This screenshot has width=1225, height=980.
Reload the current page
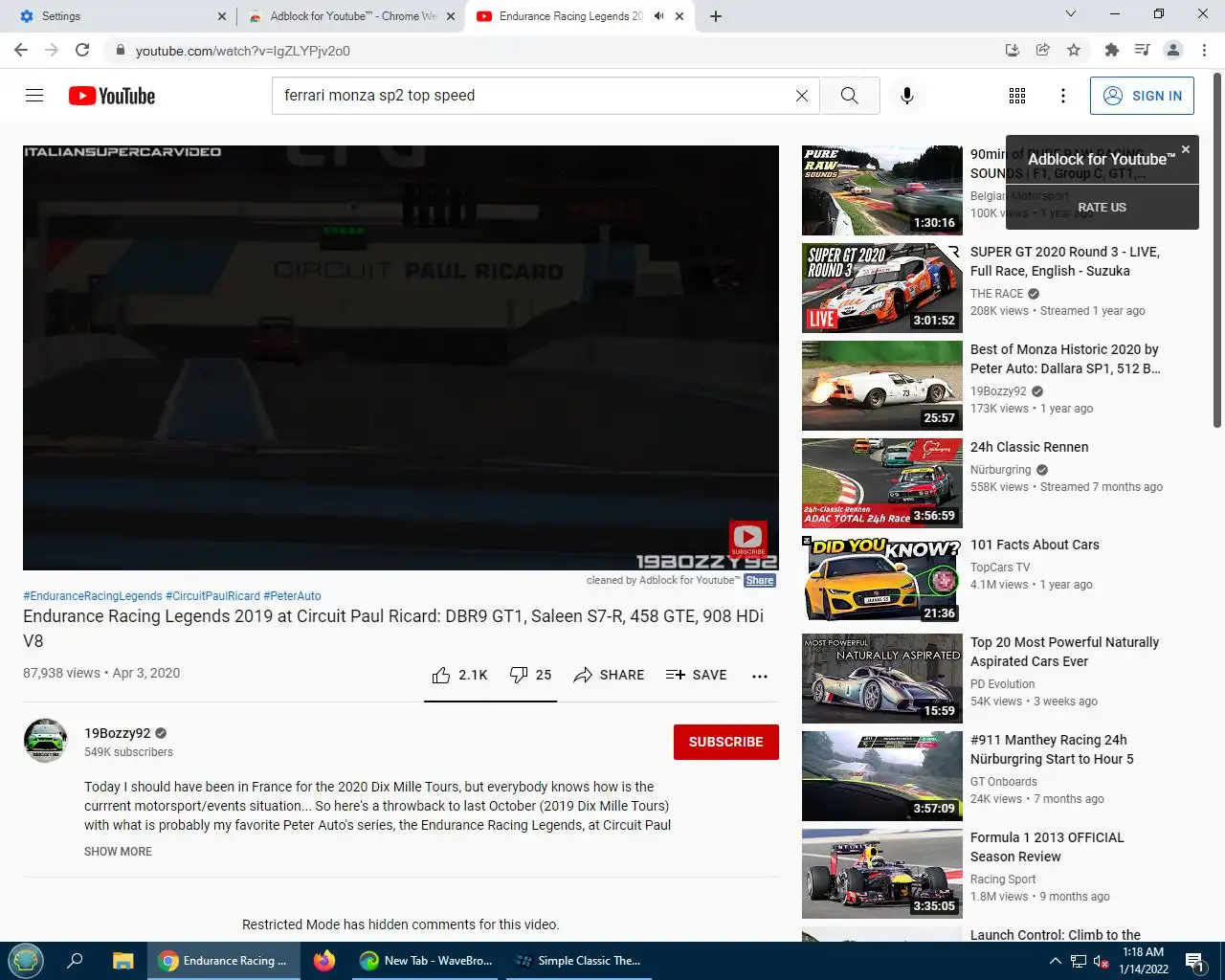[82, 50]
